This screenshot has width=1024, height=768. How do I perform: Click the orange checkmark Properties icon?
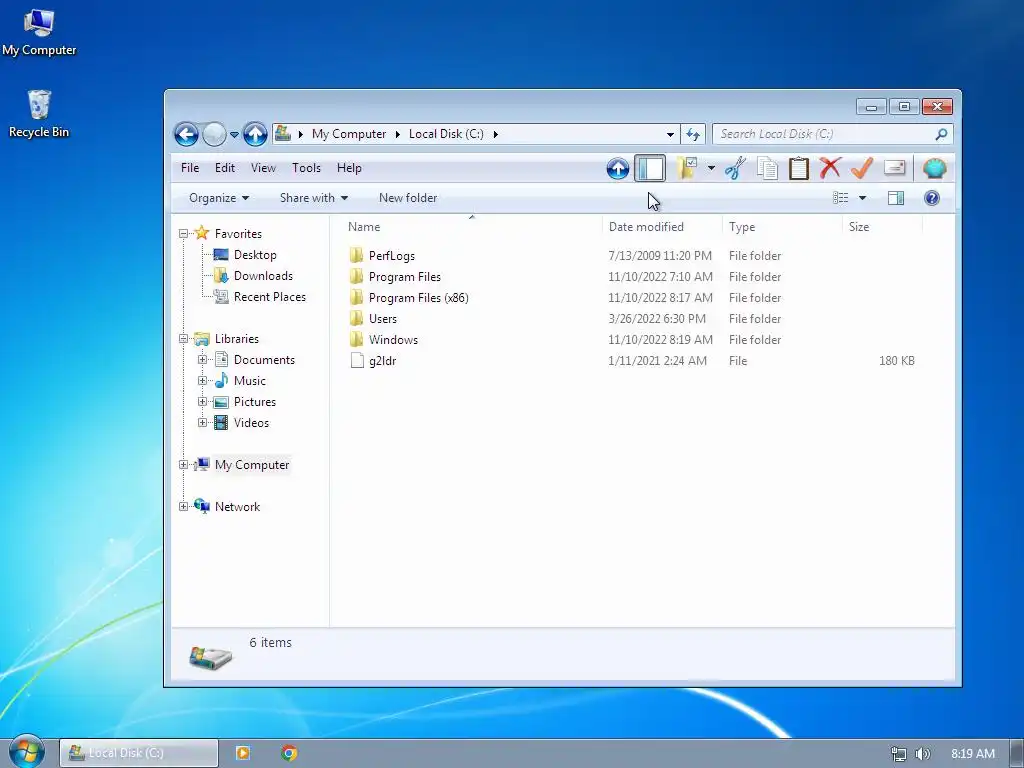(862, 168)
